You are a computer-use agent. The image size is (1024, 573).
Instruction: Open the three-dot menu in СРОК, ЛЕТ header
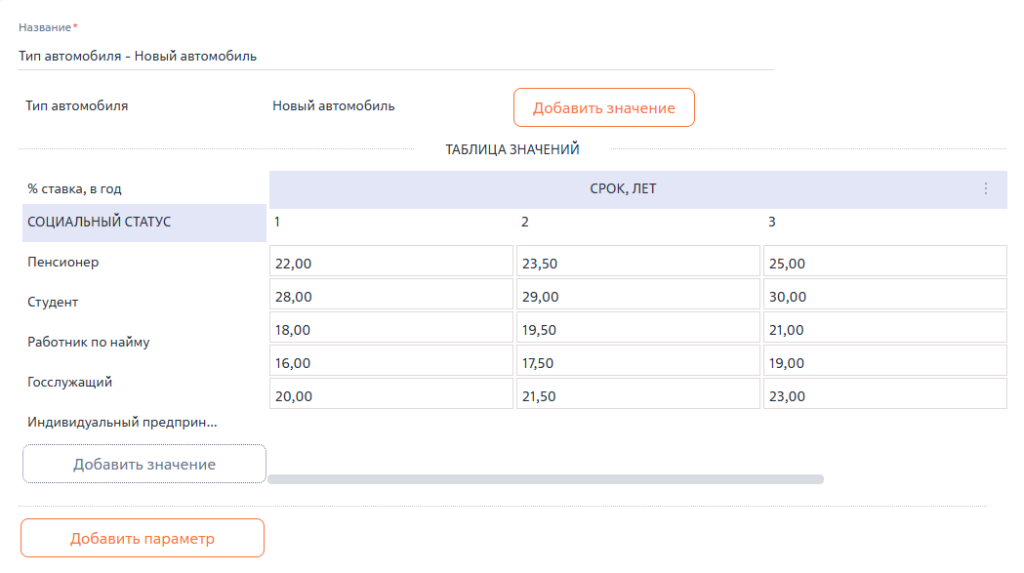985,189
